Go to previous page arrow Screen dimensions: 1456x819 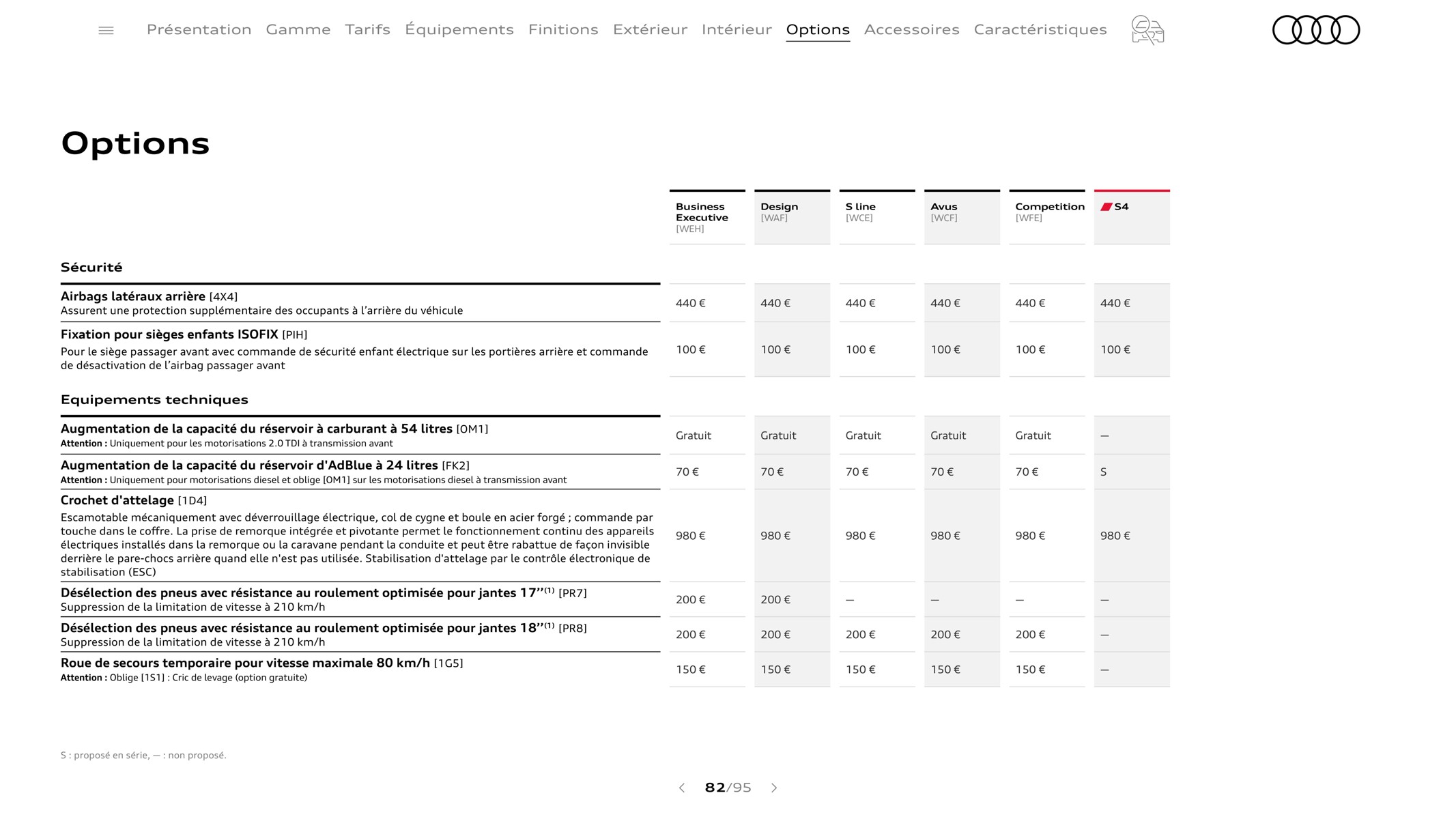click(x=681, y=788)
